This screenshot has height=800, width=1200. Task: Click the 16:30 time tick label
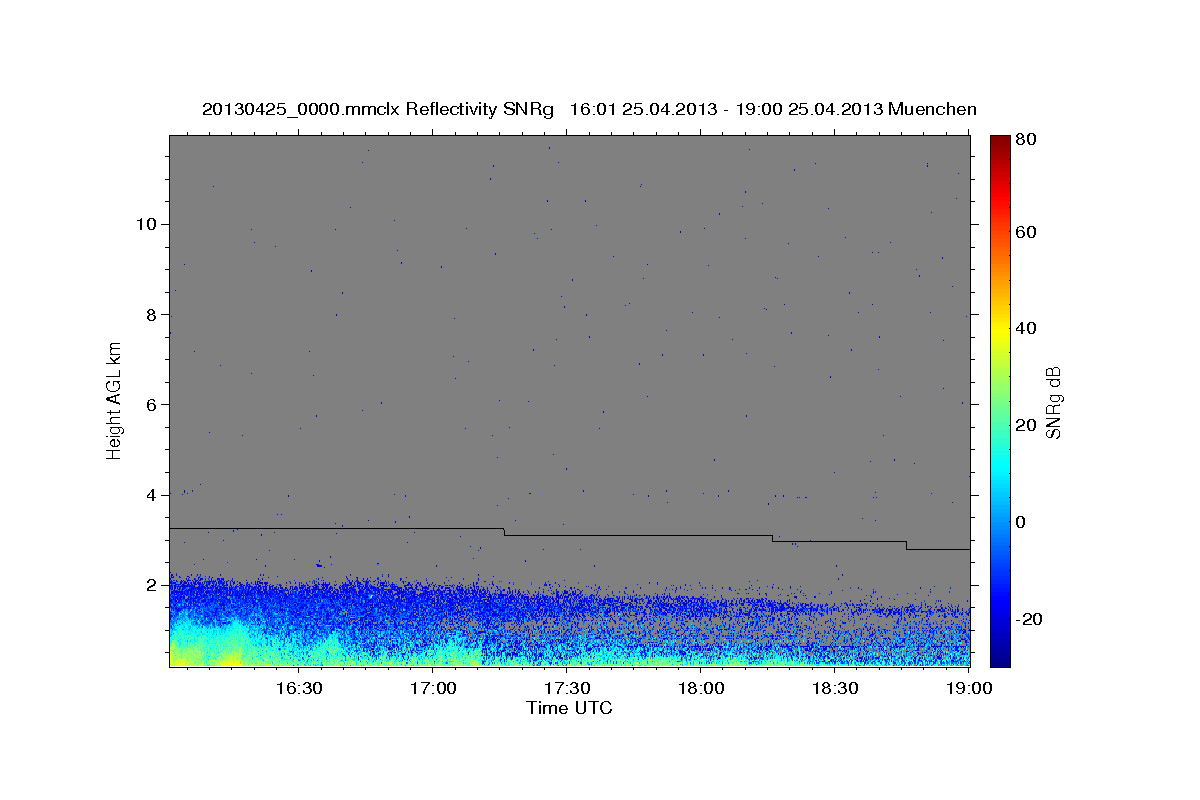[x=299, y=688]
